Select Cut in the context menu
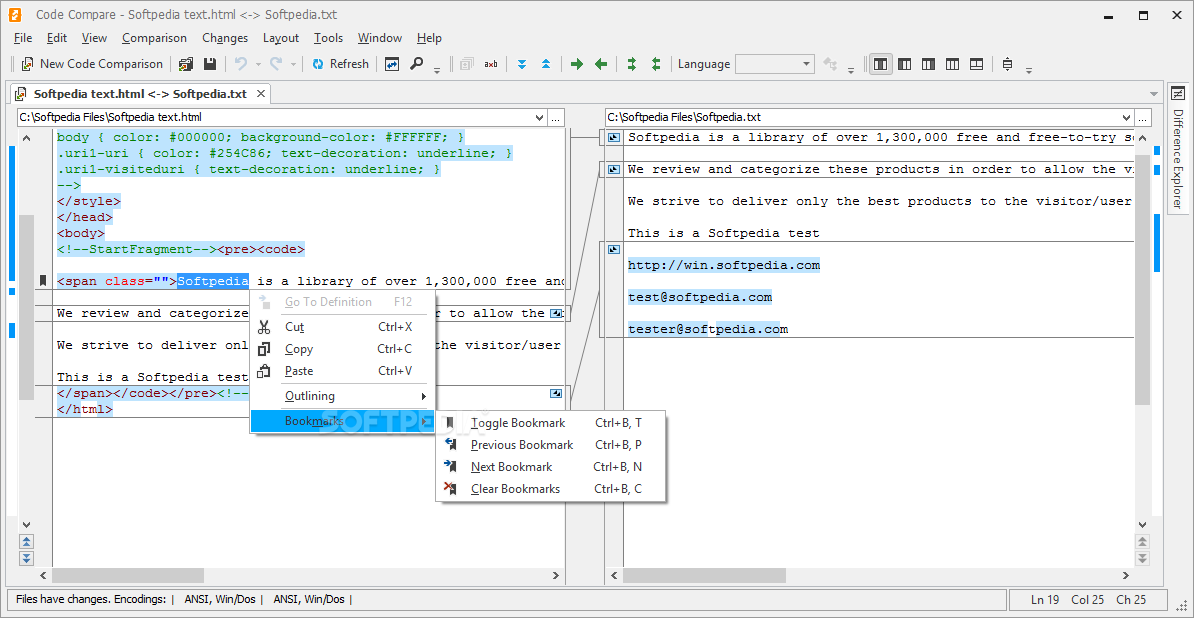 coord(343,327)
